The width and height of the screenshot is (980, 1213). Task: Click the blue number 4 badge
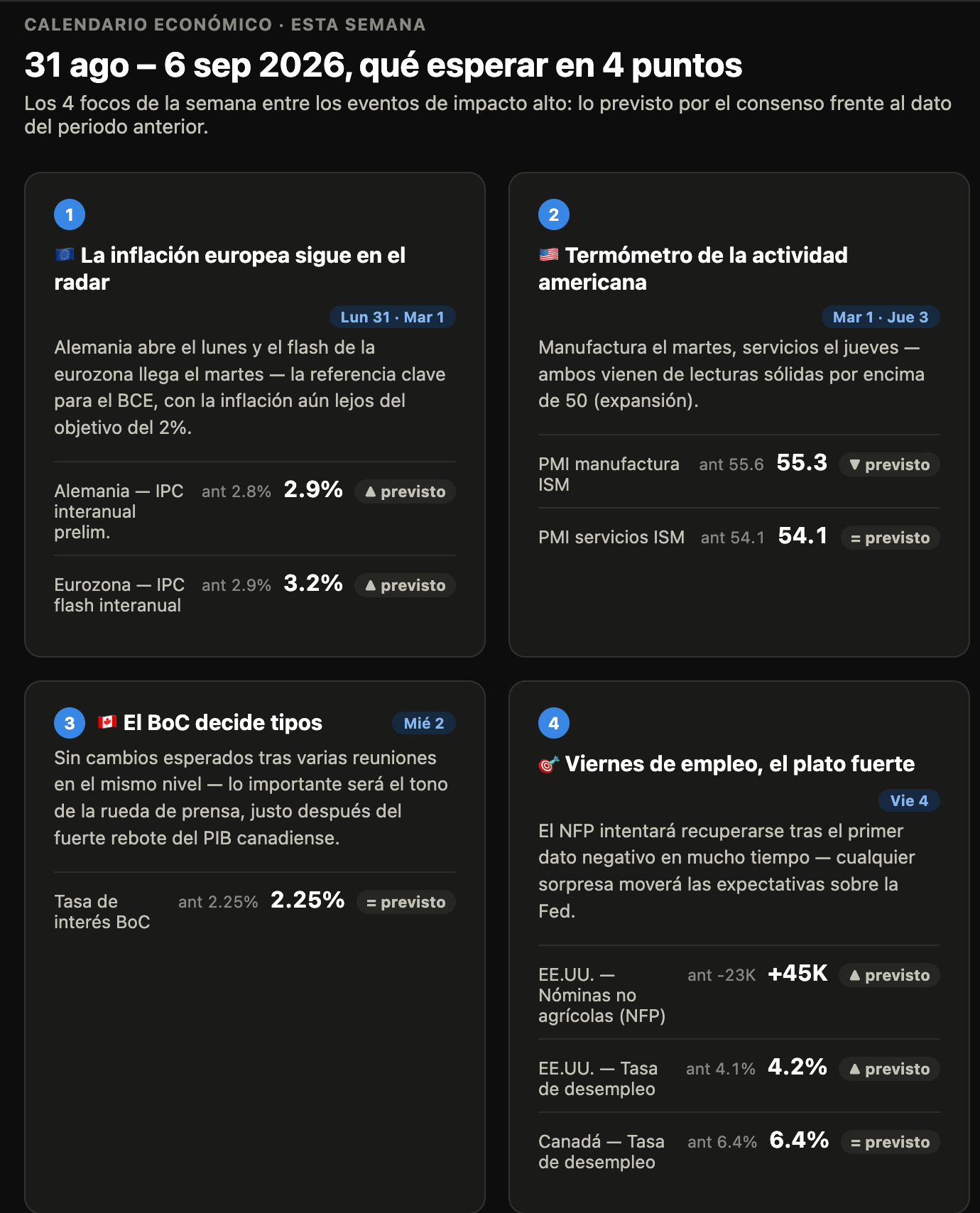pyautogui.click(x=554, y=723)
